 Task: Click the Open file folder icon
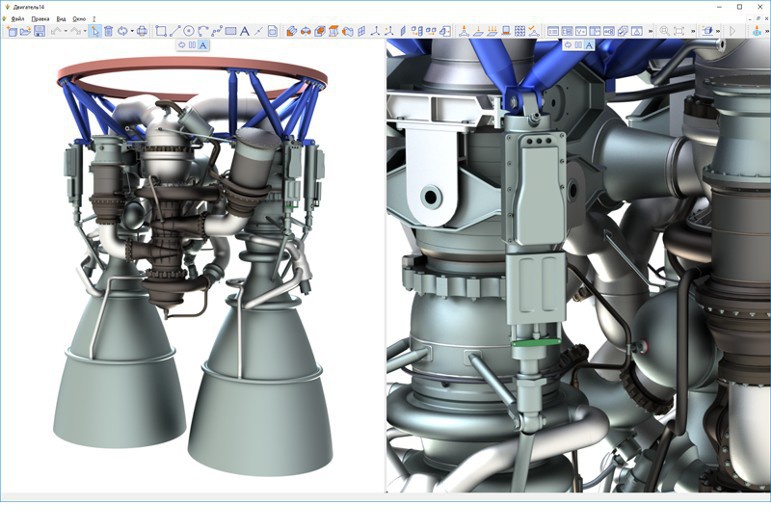(25, 32)
